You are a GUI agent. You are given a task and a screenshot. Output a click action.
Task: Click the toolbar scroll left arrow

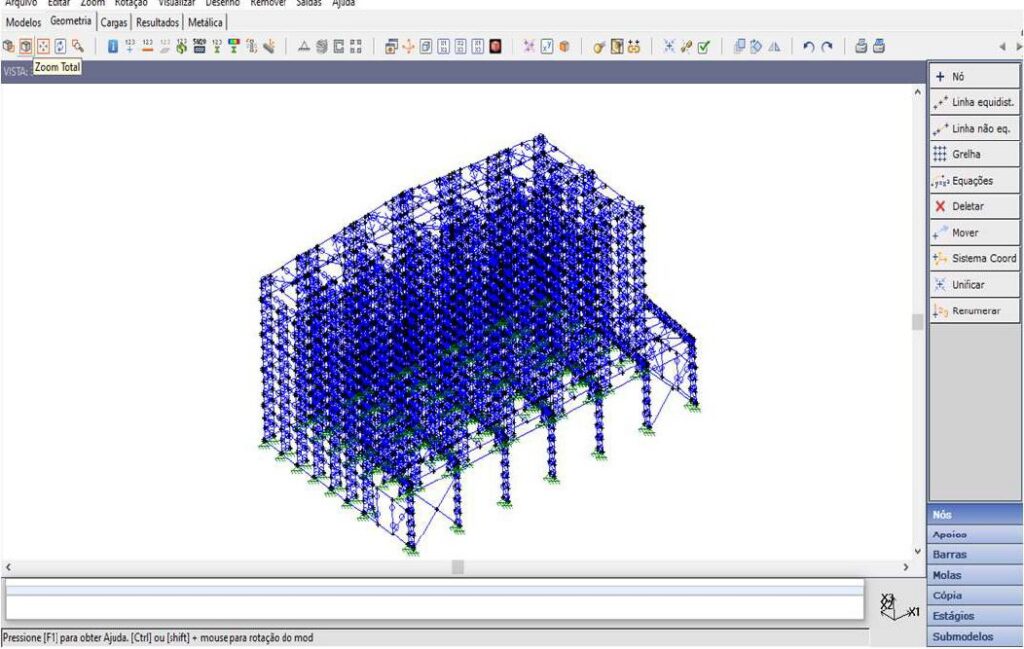click(1003, 47)
